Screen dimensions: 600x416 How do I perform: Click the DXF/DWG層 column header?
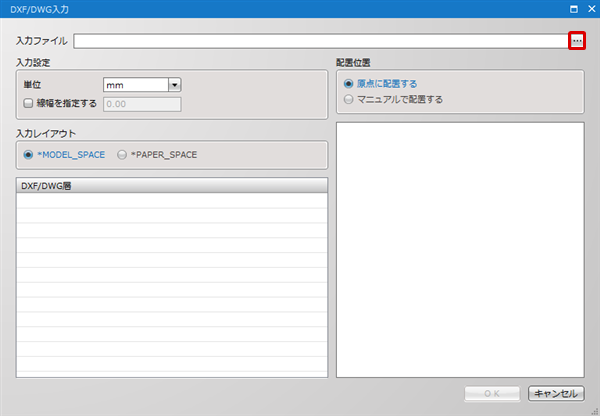tap(172, 186)
